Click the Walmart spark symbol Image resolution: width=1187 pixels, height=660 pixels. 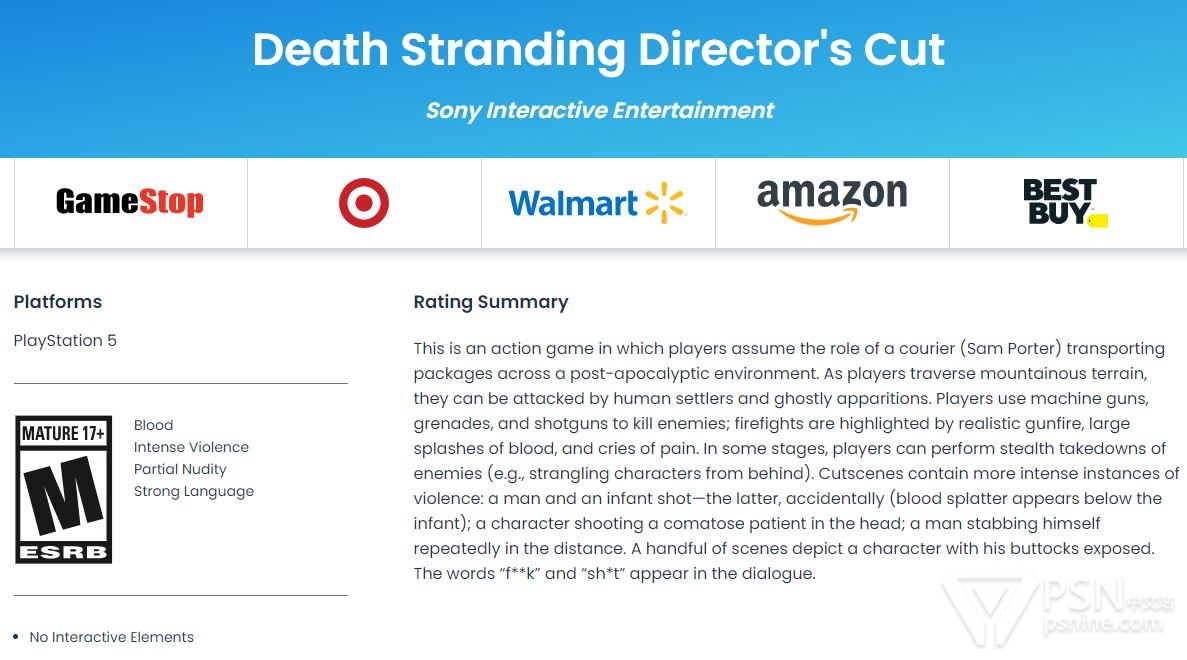[665, 203]
